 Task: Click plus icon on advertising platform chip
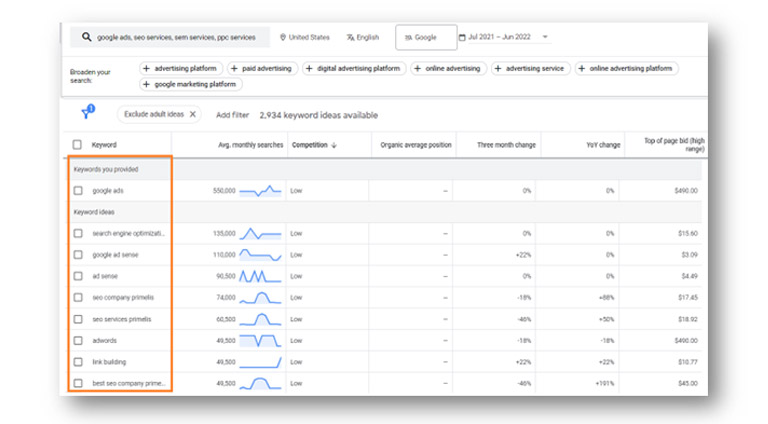pyautogui.click(x=146, y=69)
